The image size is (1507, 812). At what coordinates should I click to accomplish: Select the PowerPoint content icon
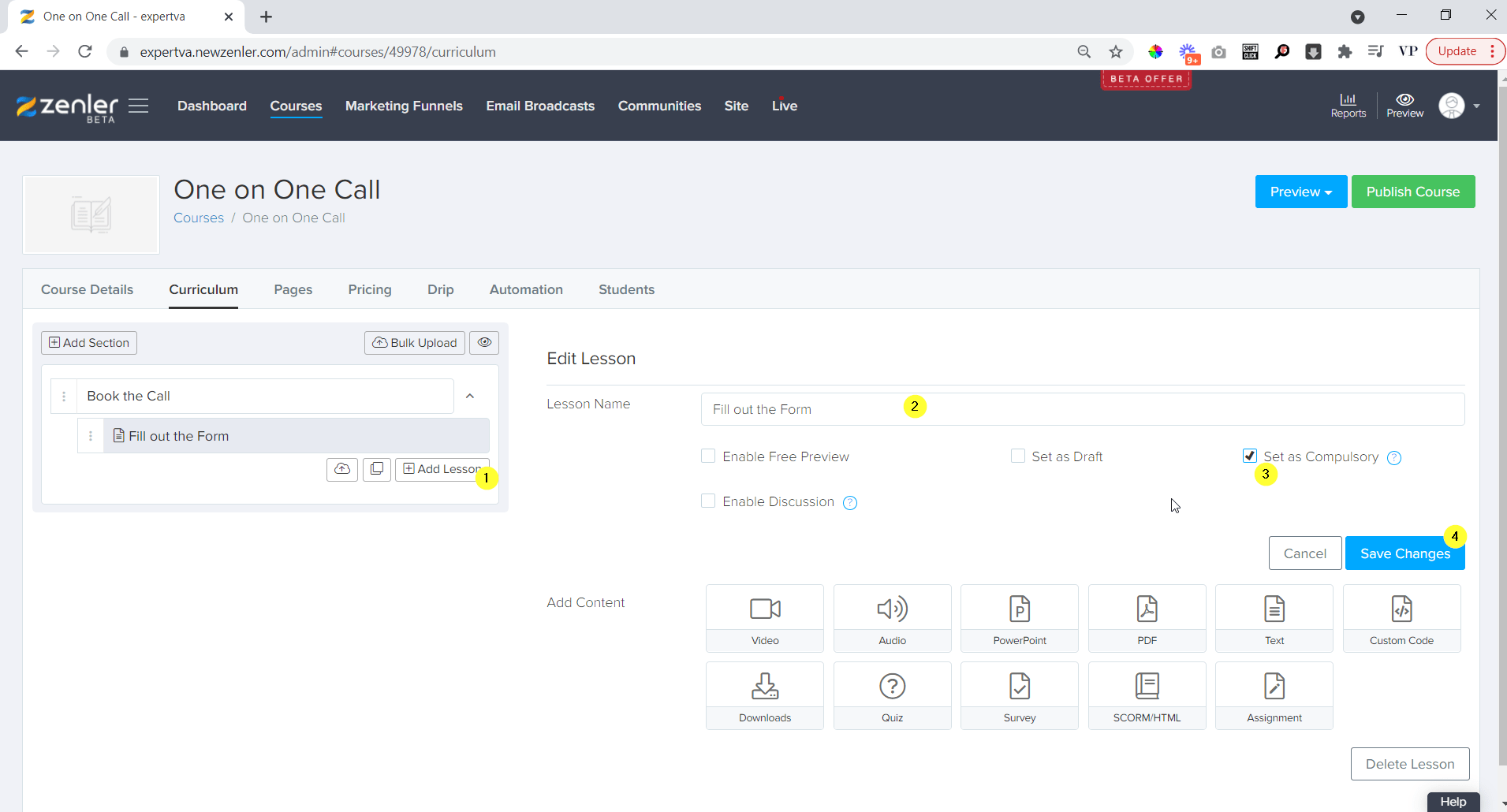1019,618
